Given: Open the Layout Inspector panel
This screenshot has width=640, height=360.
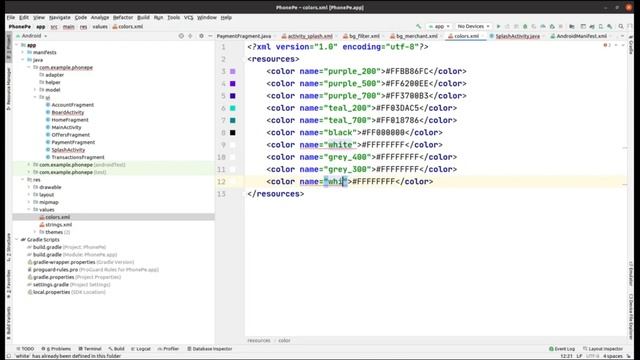Looking at the screenshot, I should (x=603, y=349).
